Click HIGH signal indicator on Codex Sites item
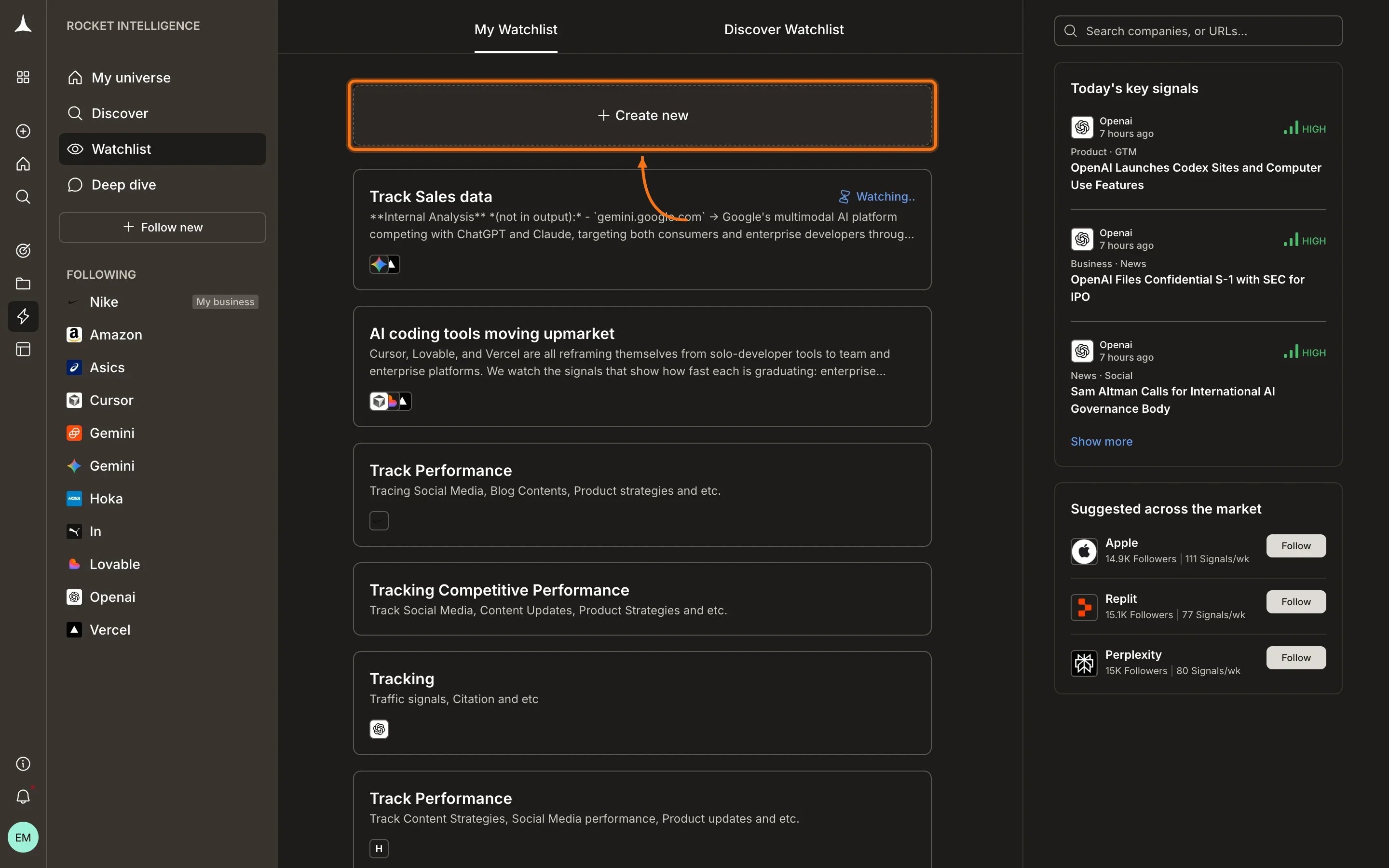1389x868 pixels. click(1305, 129)
